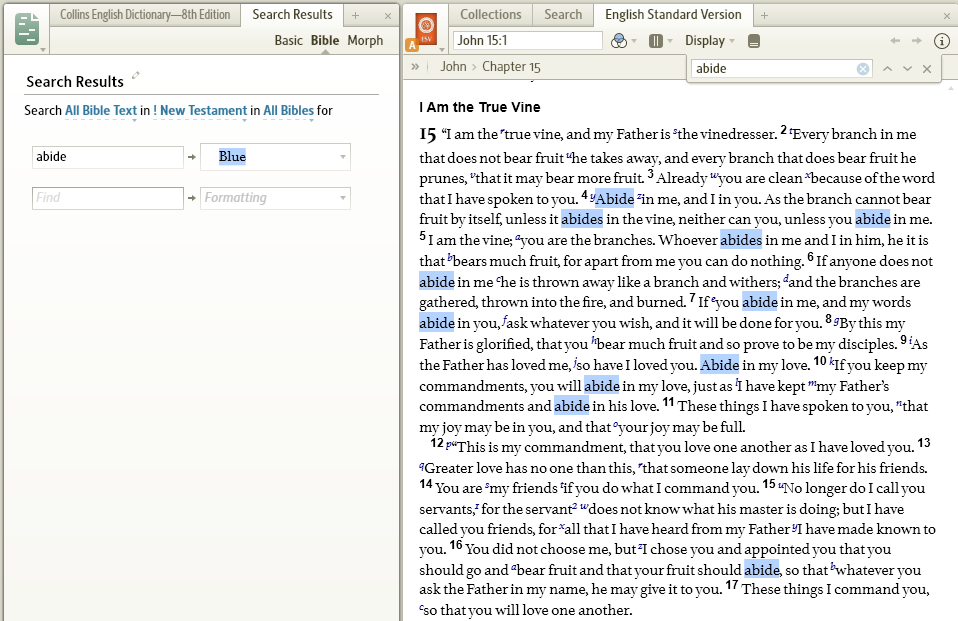This screenshot has height=621, width=958.
Task: Go back with the left arrow icon
Action: coord(895,40)
